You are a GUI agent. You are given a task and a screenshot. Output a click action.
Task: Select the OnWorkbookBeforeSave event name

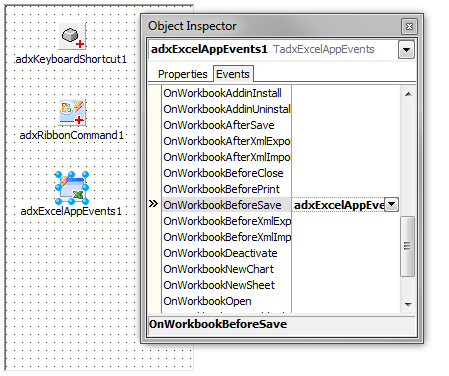[222, 205]
